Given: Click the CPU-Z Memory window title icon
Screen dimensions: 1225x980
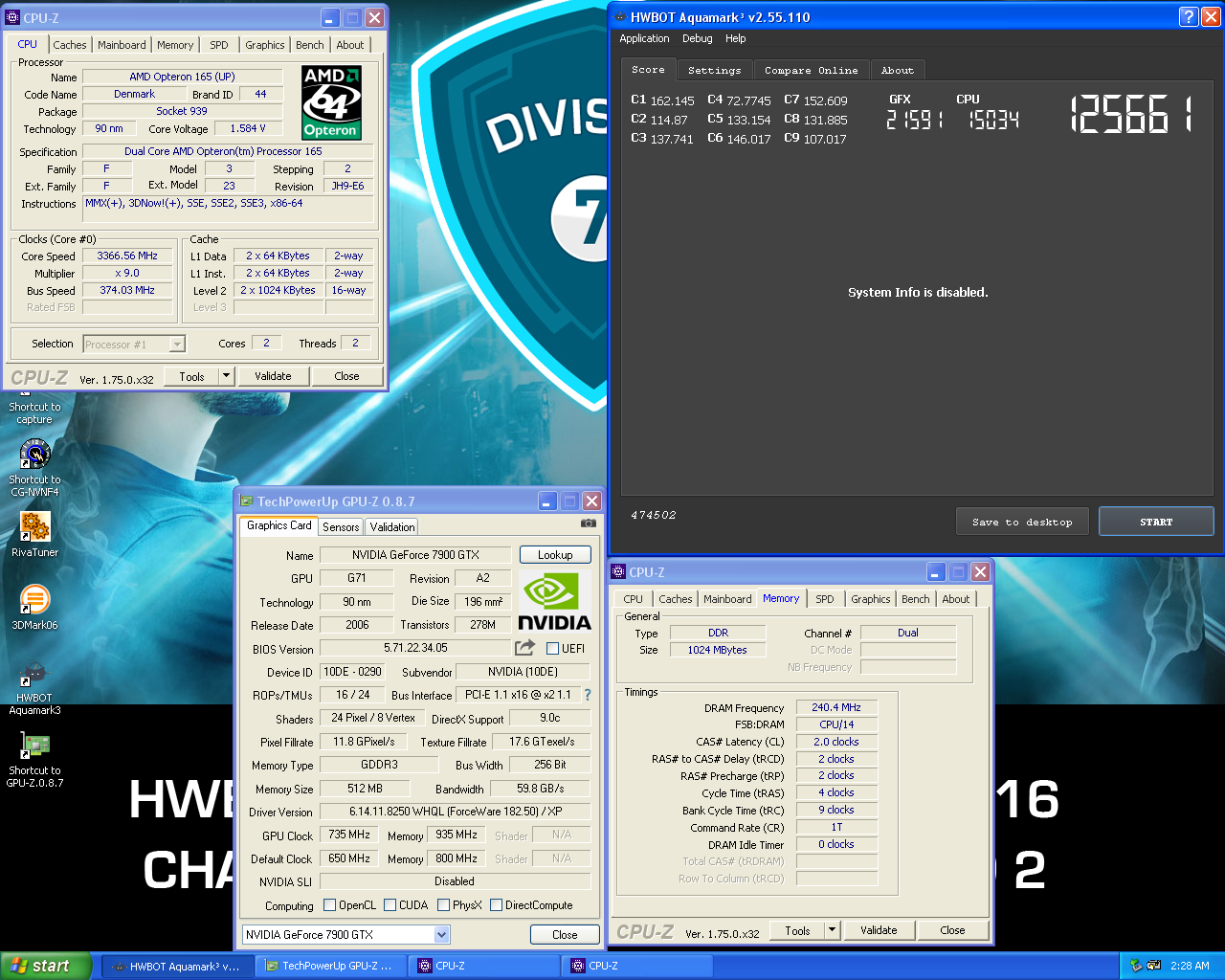Looking at the screenshot, I should (618, 571).
